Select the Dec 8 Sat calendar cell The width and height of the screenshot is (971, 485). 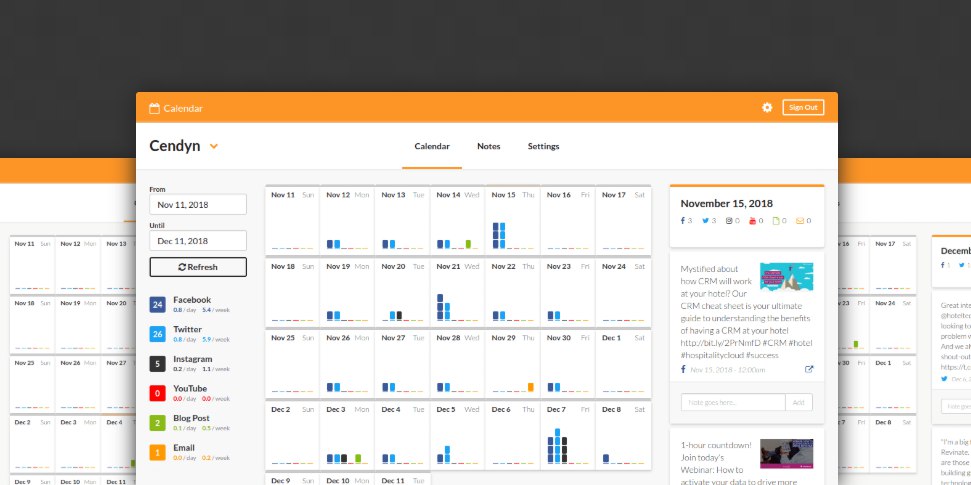pos(623,435)
